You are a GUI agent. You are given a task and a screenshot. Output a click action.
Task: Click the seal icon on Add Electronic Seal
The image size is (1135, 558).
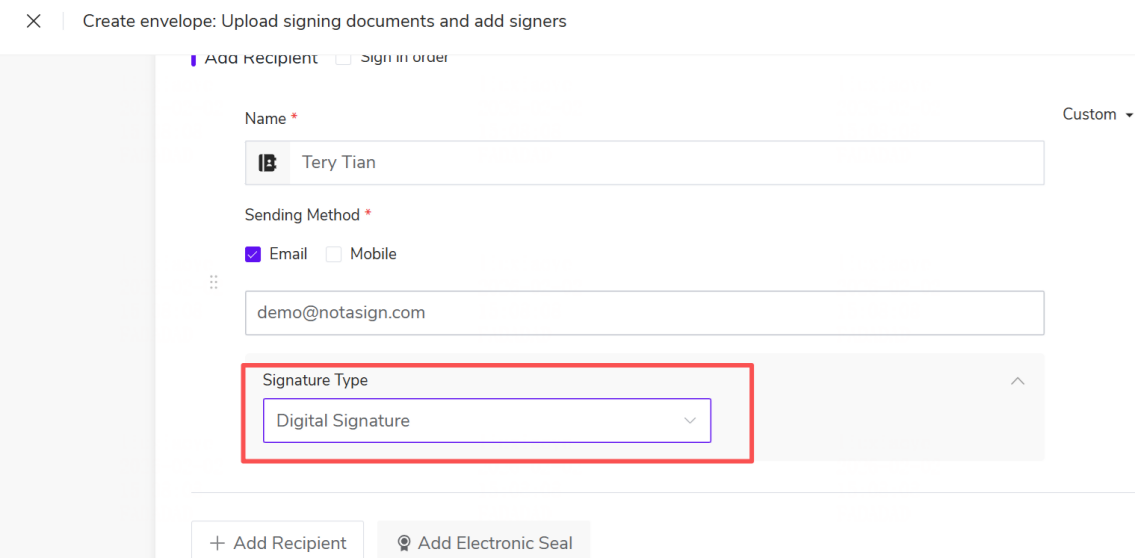coord(404,543)
